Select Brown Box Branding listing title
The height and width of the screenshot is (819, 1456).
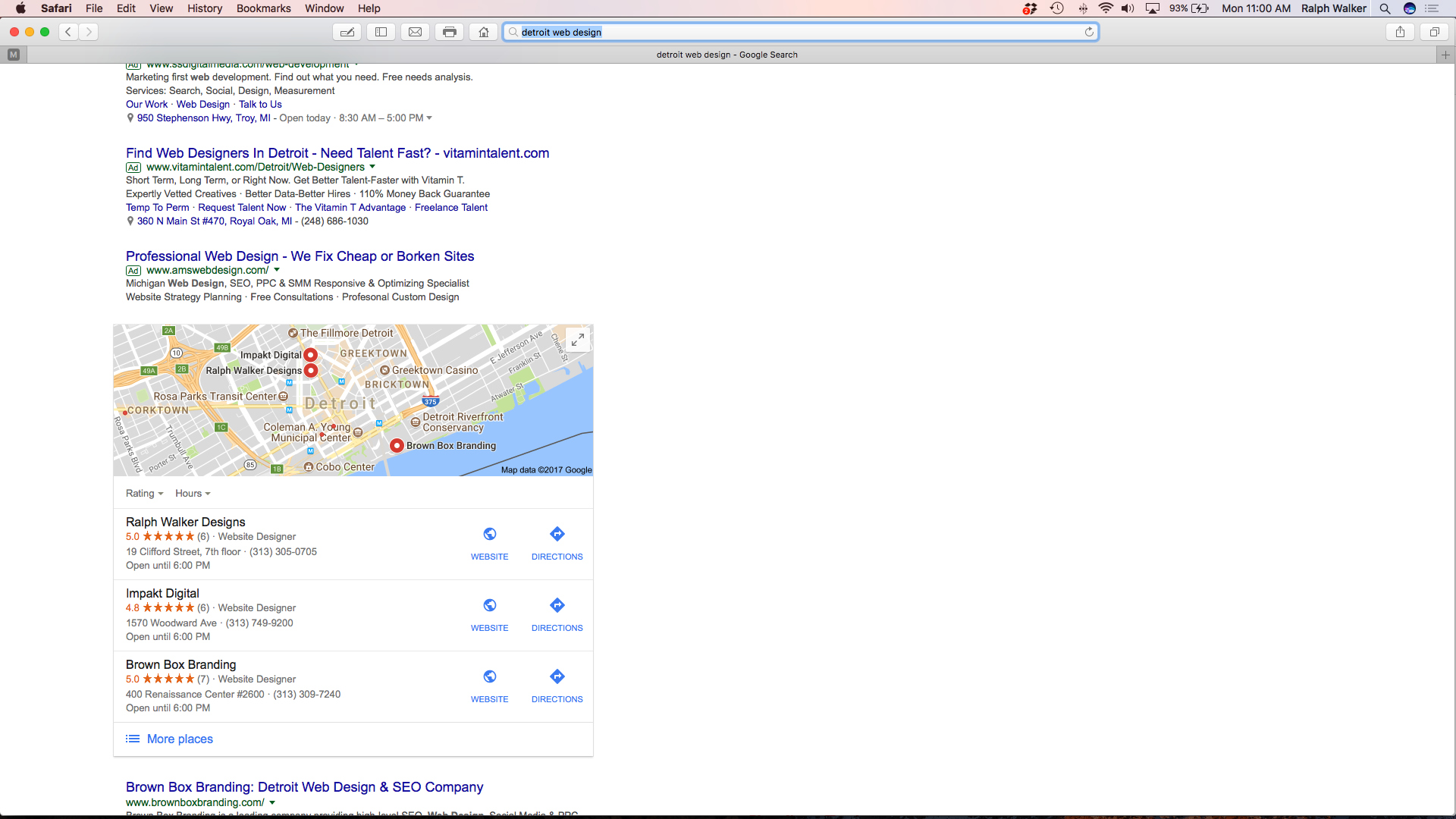click(181, 664)
